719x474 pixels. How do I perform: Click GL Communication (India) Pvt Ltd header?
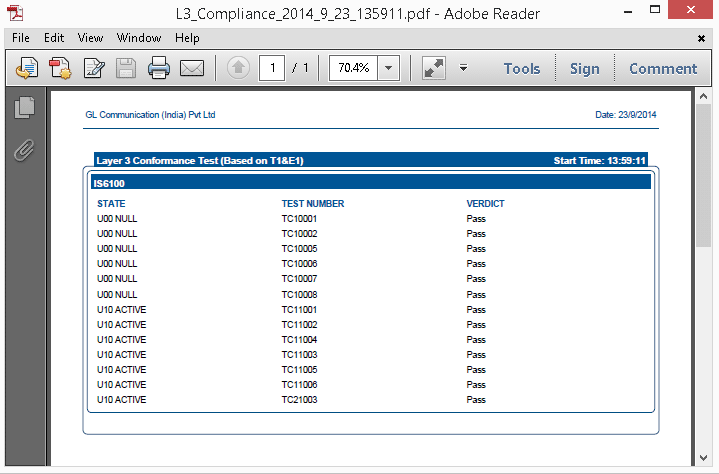[x=150, y=115]
